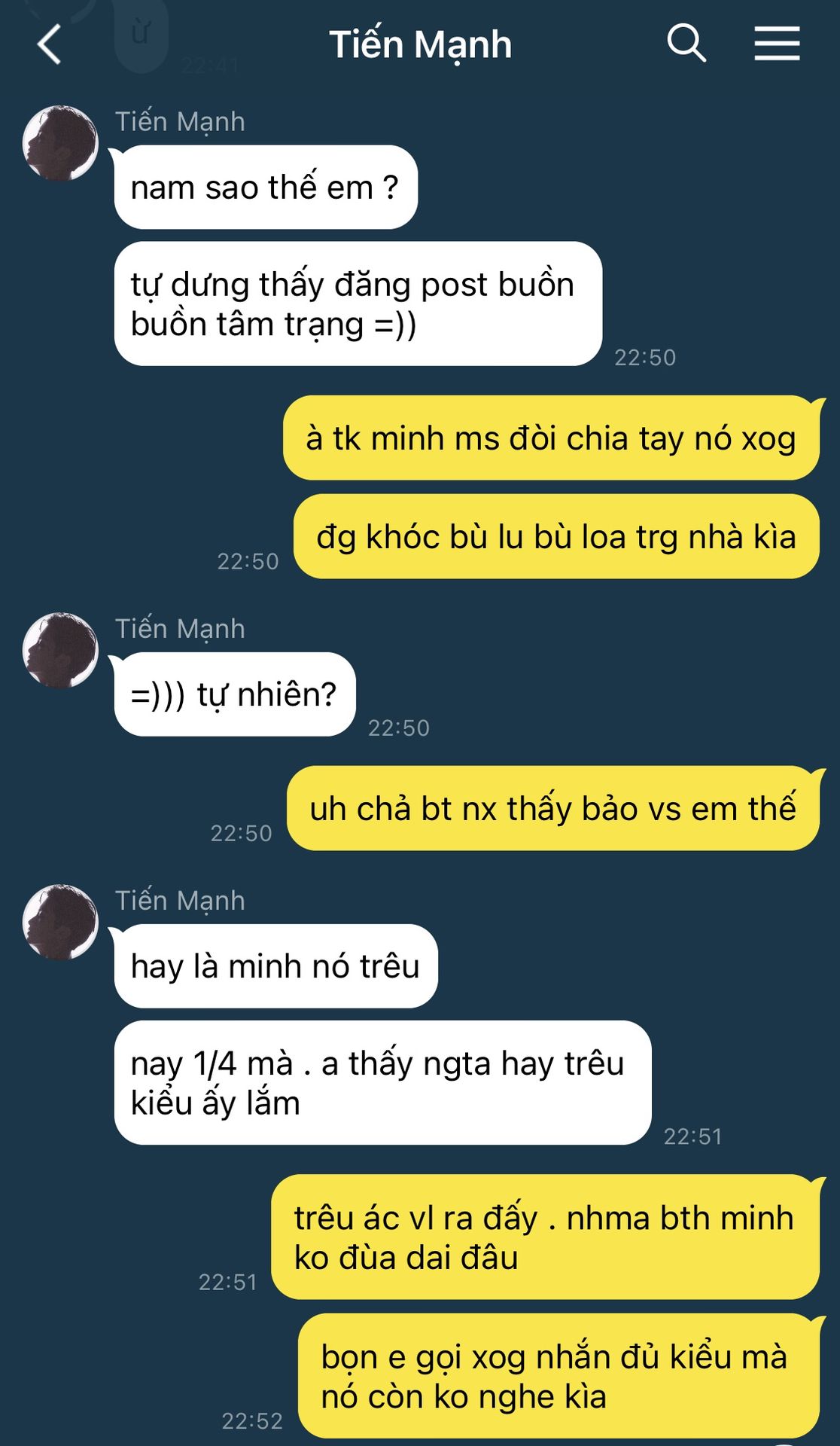Select the 'nam sao thế em ?' message bubble
The image size is (840, 1446).
(265, 187)
